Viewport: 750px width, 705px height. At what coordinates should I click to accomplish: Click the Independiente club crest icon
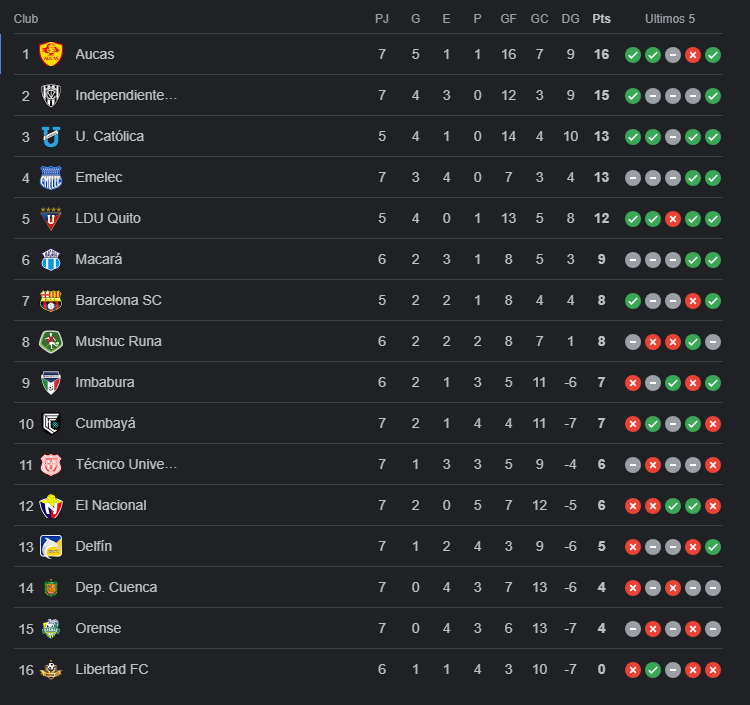51,95
